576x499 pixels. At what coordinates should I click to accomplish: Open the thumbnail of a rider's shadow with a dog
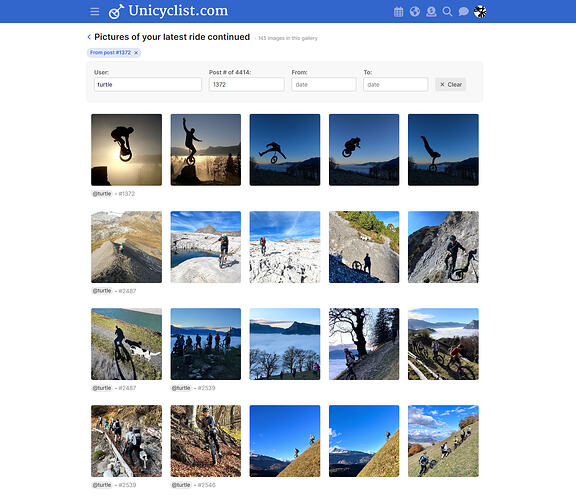(126, 344)
